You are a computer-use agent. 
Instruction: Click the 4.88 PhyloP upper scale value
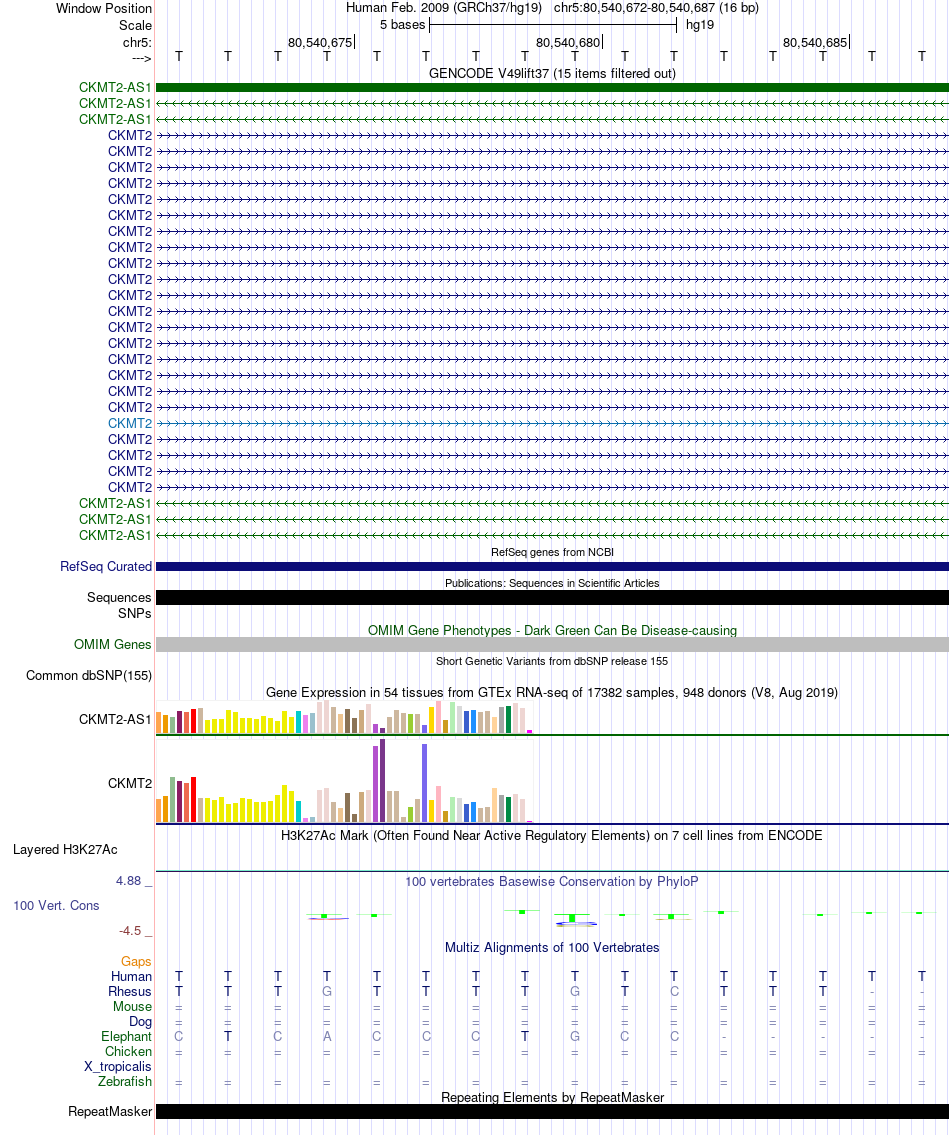(x=129, y=881)
